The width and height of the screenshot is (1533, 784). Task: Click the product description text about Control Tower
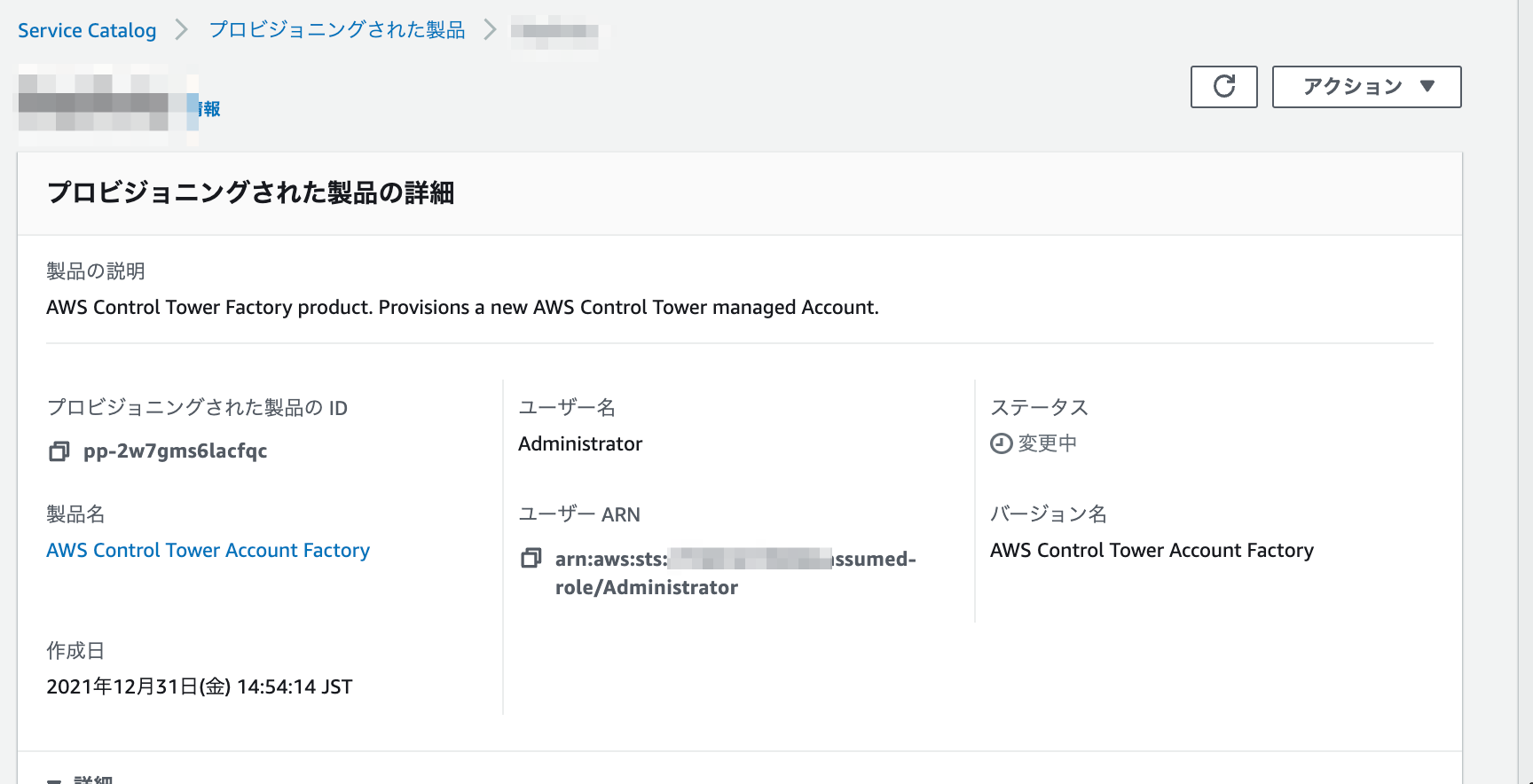click(462, 307)
